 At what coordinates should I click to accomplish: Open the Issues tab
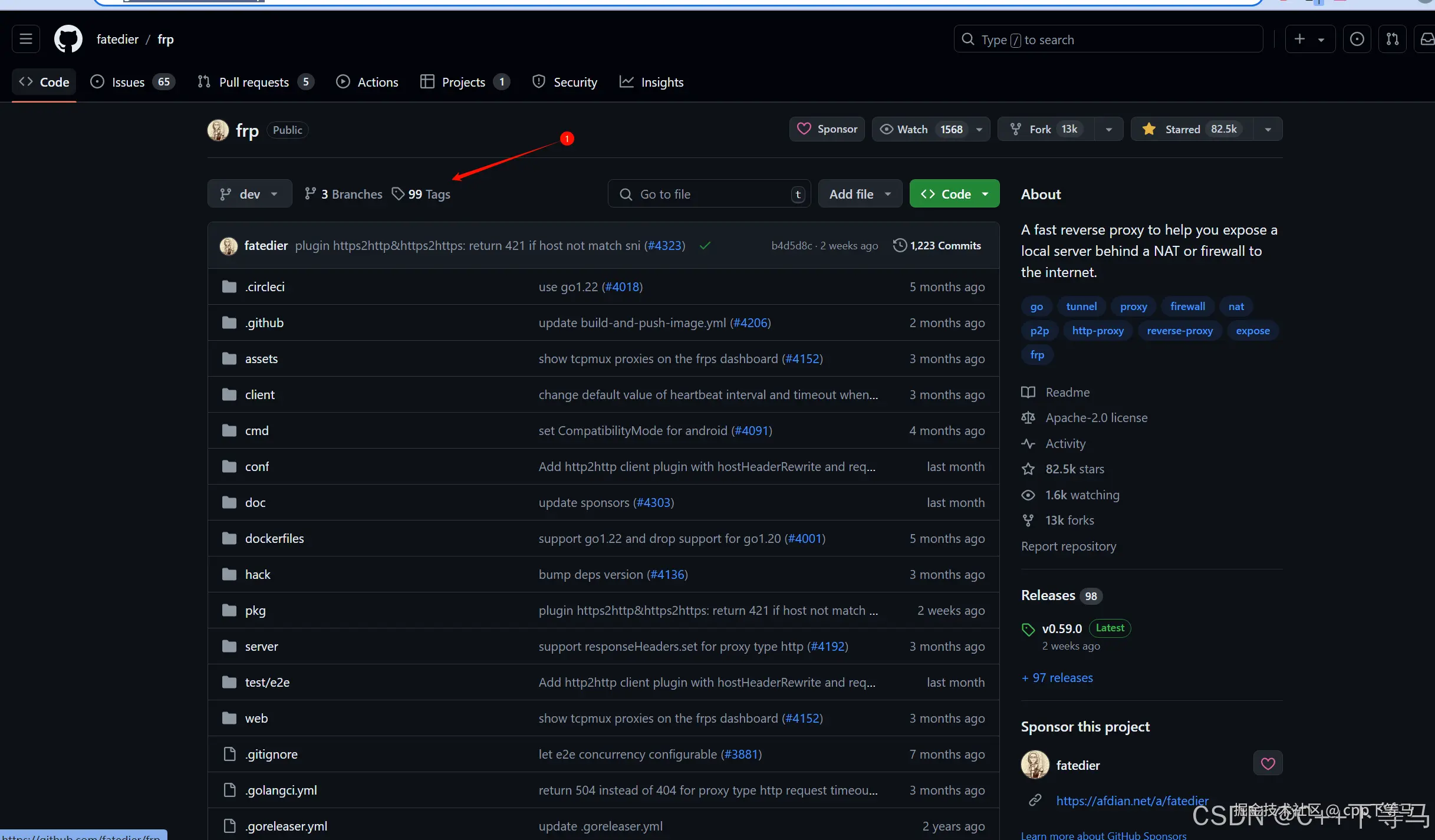click(x=133, y=82)
